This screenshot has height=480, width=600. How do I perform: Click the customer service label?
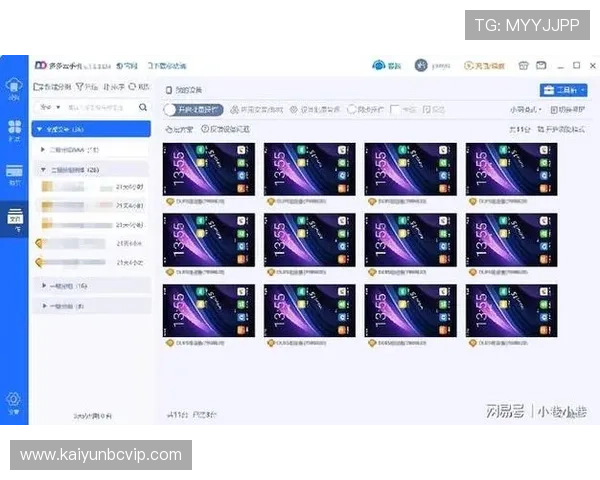pos(395,66)
